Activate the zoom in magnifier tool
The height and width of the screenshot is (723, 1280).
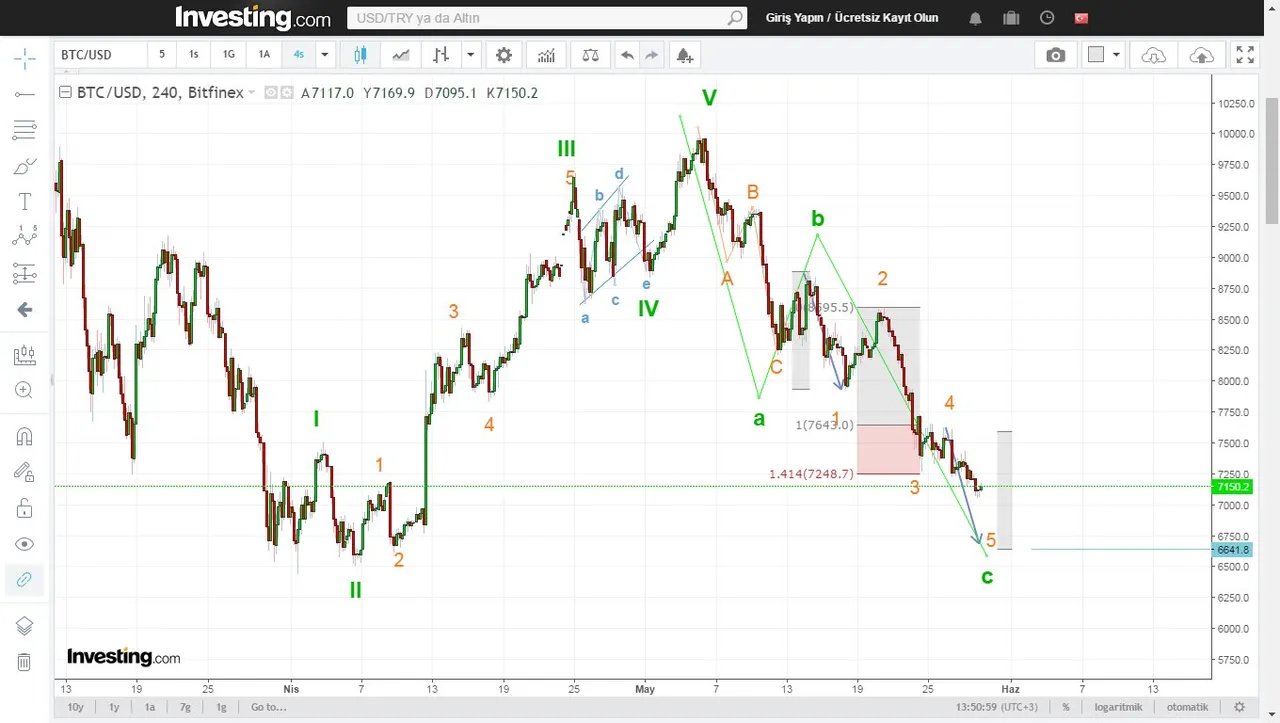coord(24,390)
